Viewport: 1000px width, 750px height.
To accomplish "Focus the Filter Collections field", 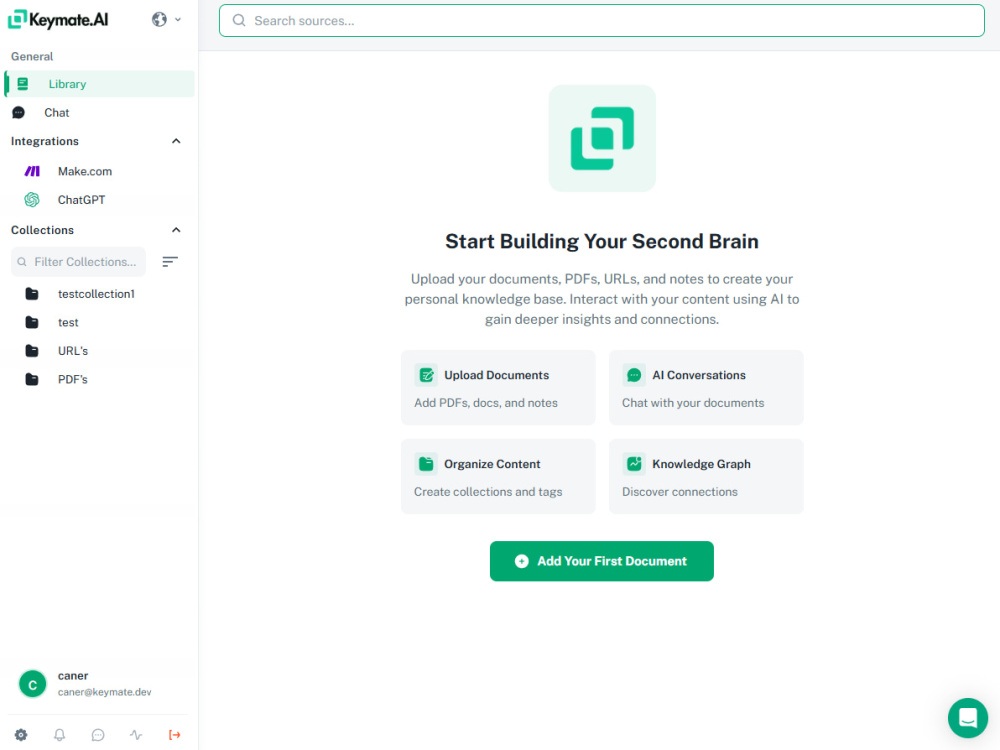I will click(x=78, y=262).
